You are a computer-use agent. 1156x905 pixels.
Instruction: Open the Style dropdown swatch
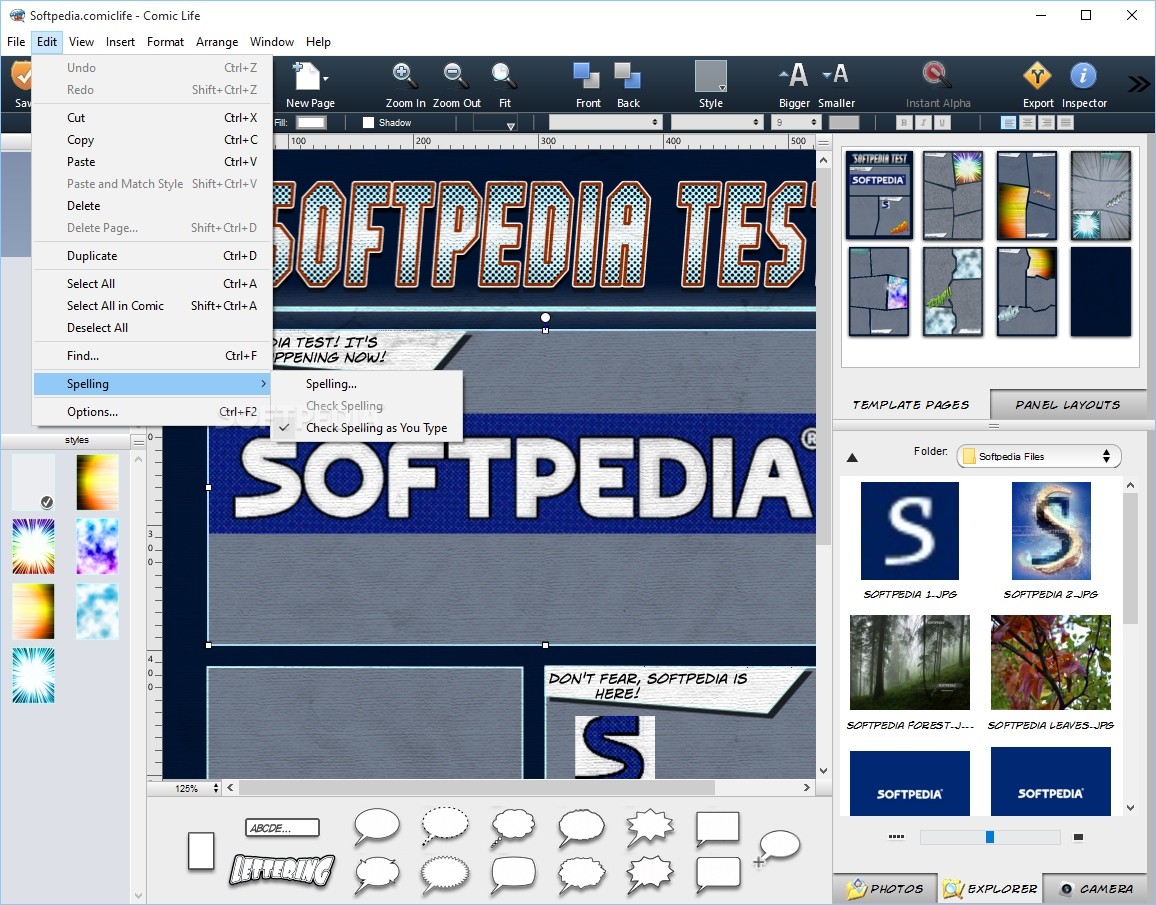[711, 76]
